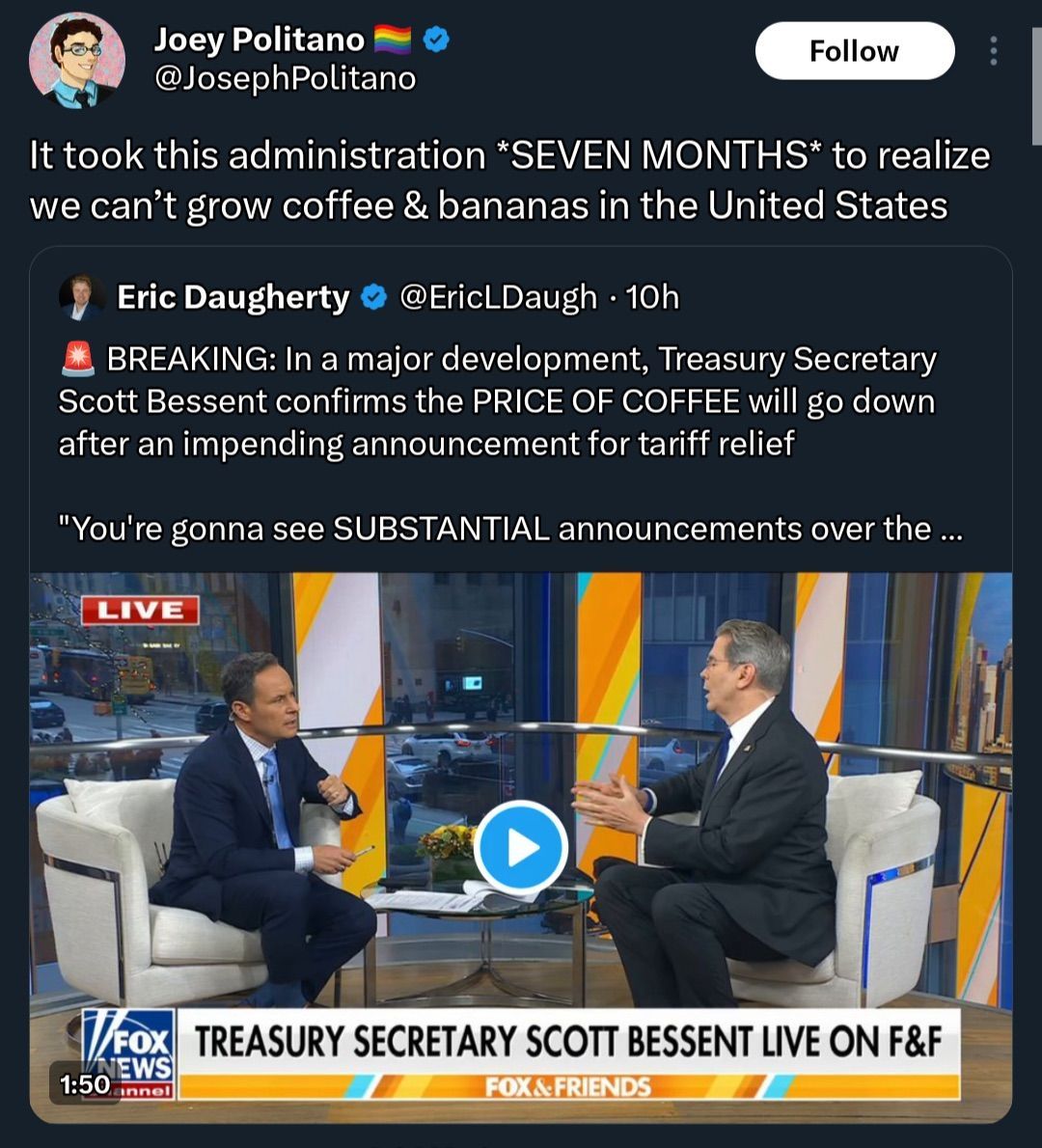The width and height of the screenshot is (1042, 1148).
Task: Click the Eric Daugherty display name
Action: pyautogui.click(x=233, y=297)
